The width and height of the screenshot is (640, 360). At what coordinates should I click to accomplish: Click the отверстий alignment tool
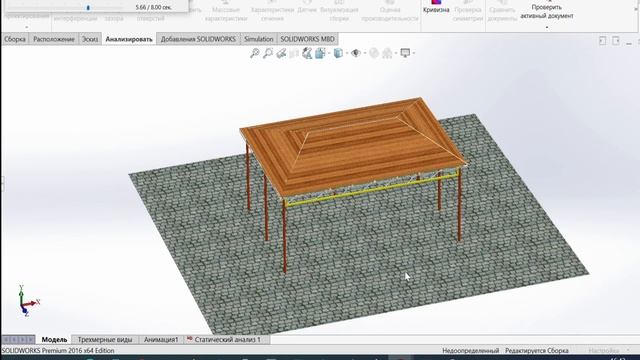150,18
